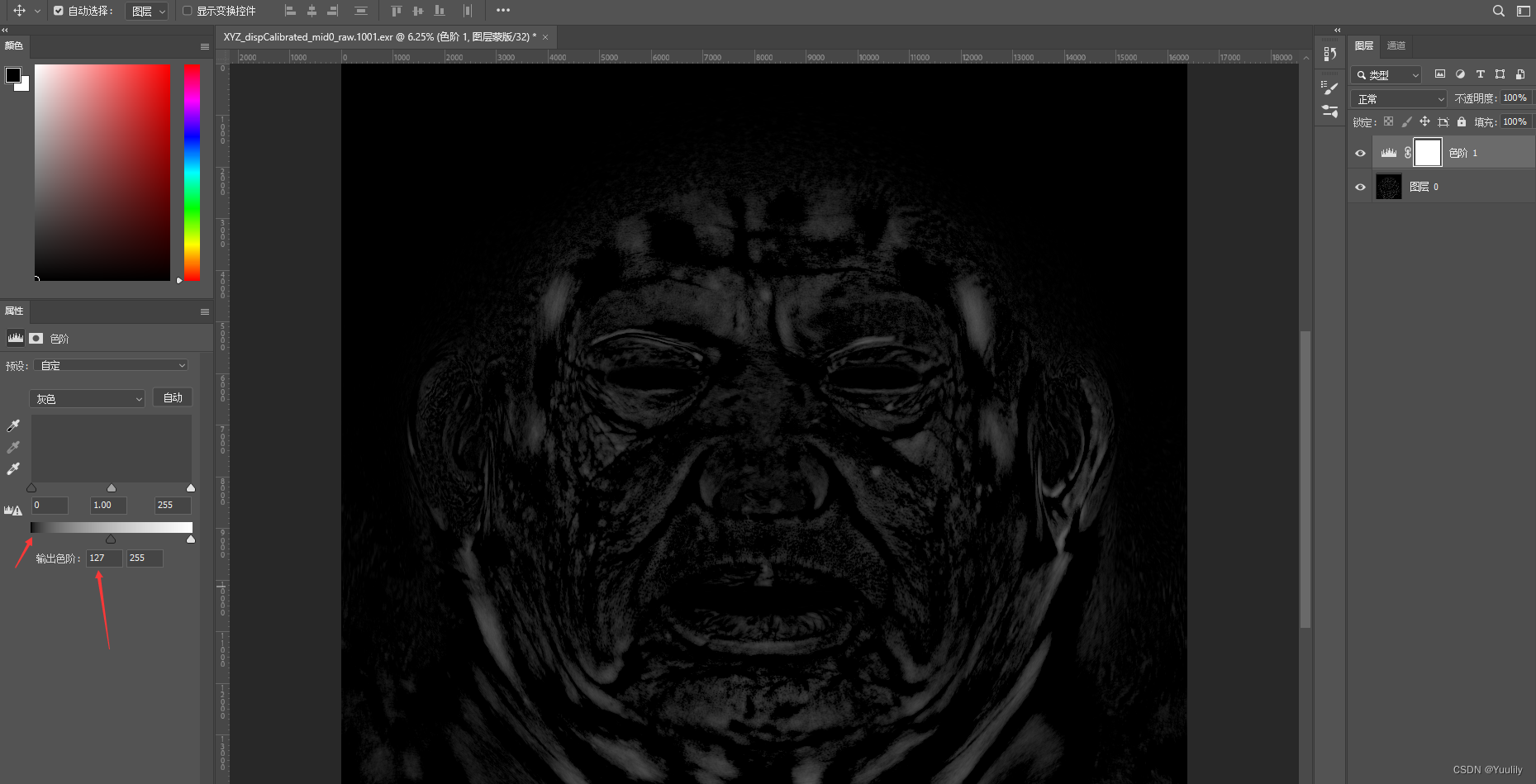Open the 灰色 channel dropdown

[88, 398]
